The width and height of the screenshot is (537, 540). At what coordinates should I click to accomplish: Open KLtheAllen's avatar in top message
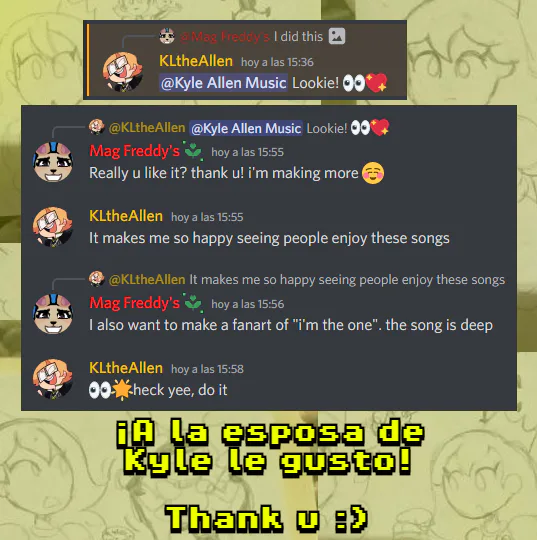click(x=123, y=72)
